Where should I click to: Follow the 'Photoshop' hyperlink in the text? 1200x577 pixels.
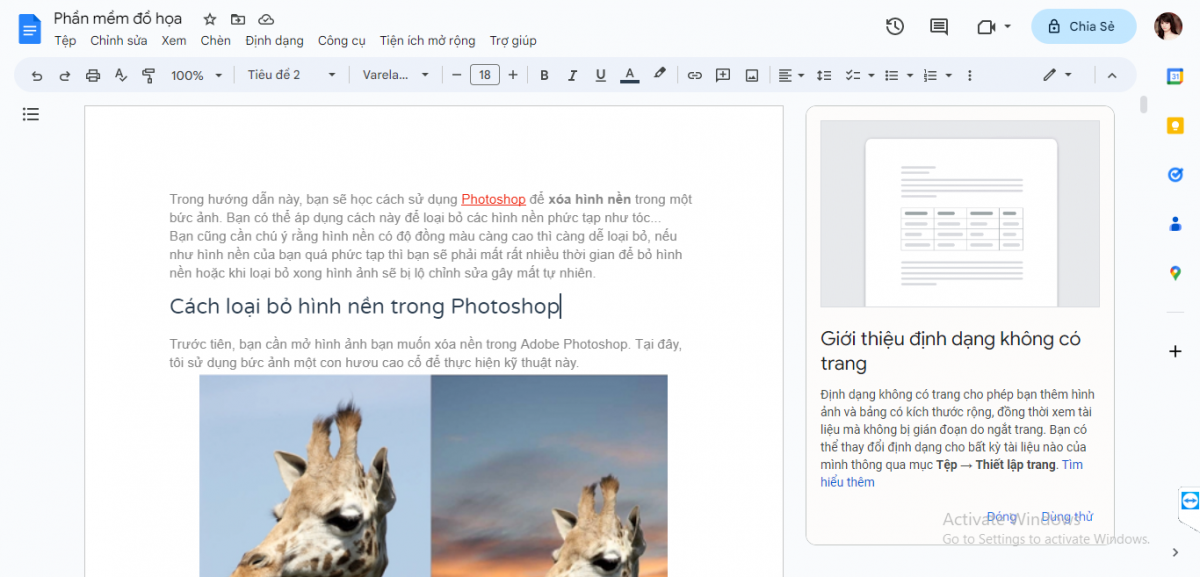click(493, 199)
